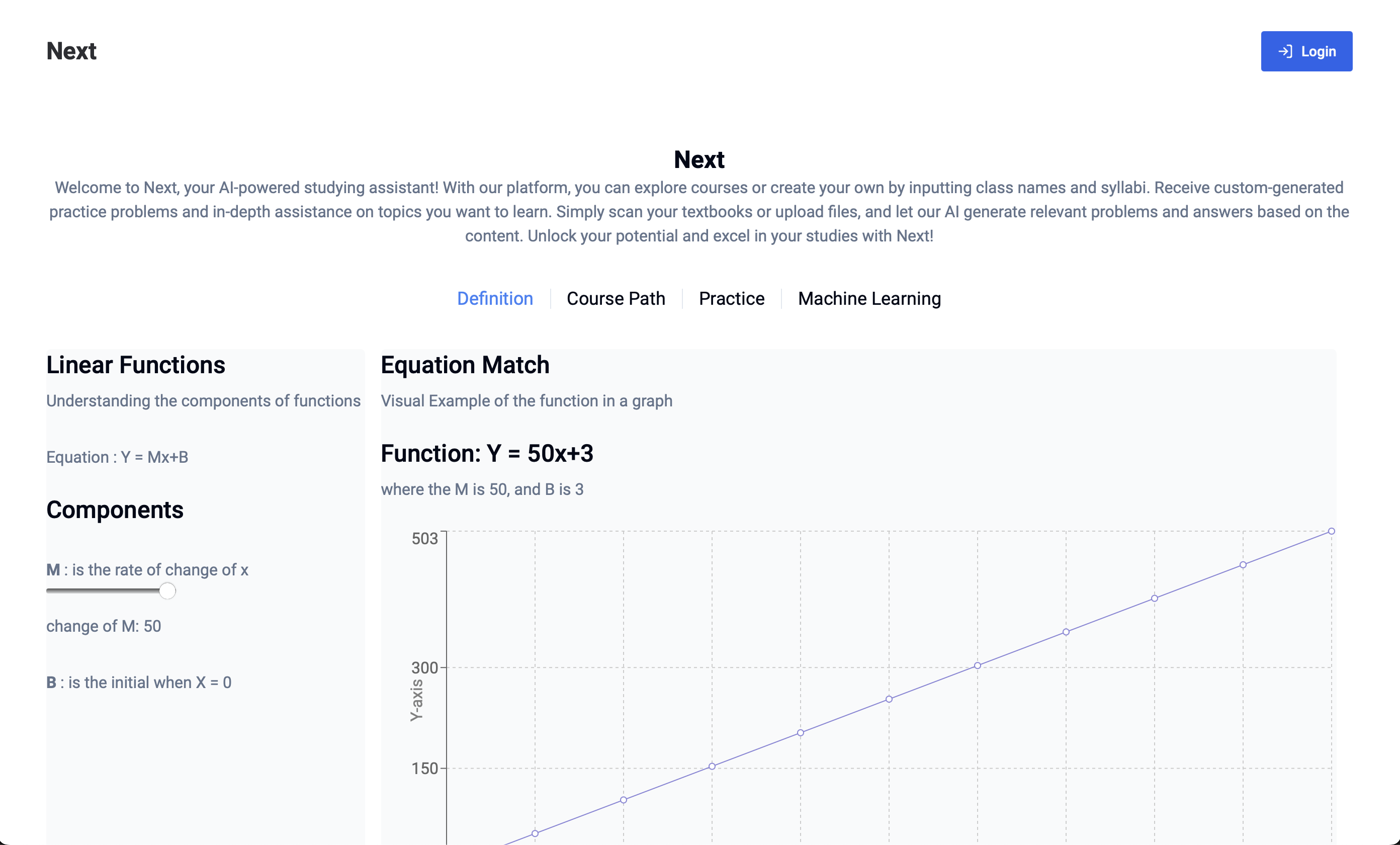This screenshot has height=845, width=1400.
Task: Switch to the Practice tab
Action: (731, 298)
